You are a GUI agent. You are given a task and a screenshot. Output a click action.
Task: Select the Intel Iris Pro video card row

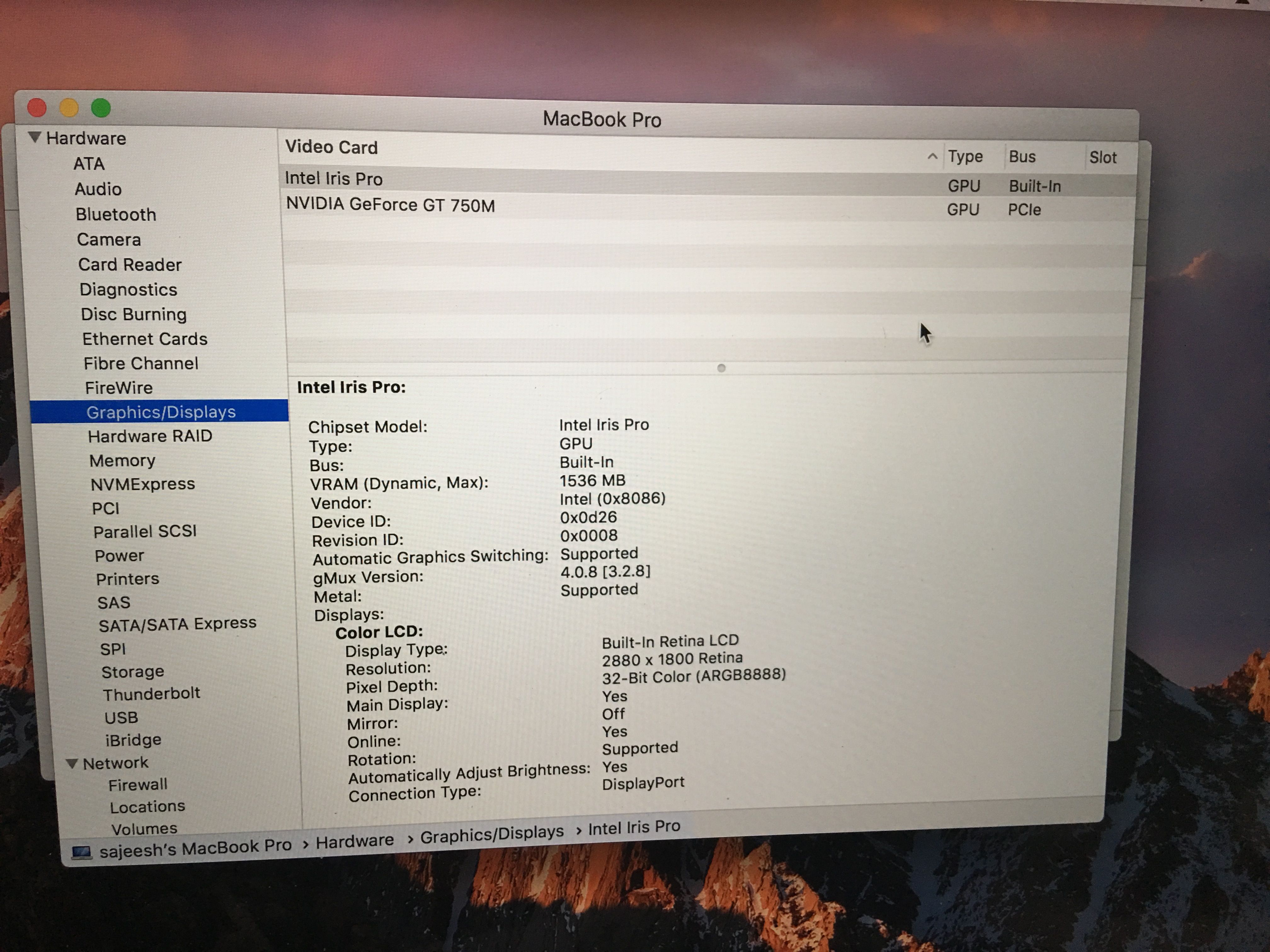pyautogui.click(x=708, y=181)
